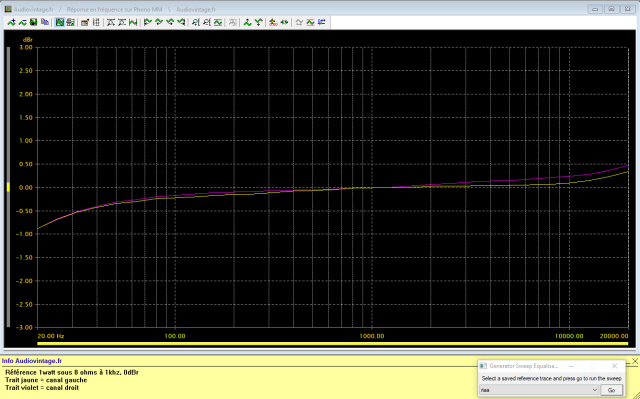
Task: Click the yellow vertical level marker at 0.00
Action: tap(8, 187)
